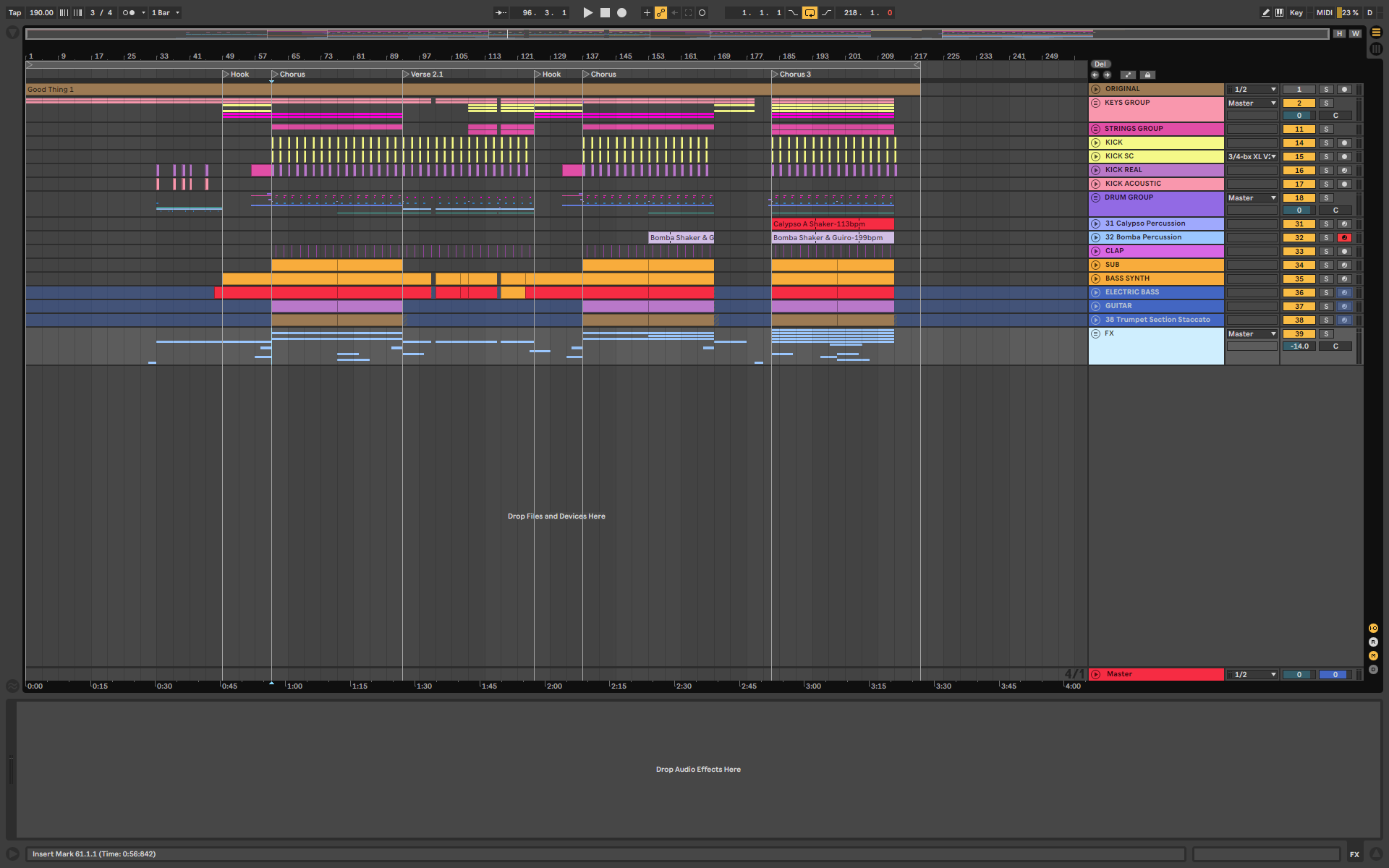This screenshot has width=1389, height=868.
Task: Open KEYS GROUP Master output dropdown
Action: coord(1252,103)
